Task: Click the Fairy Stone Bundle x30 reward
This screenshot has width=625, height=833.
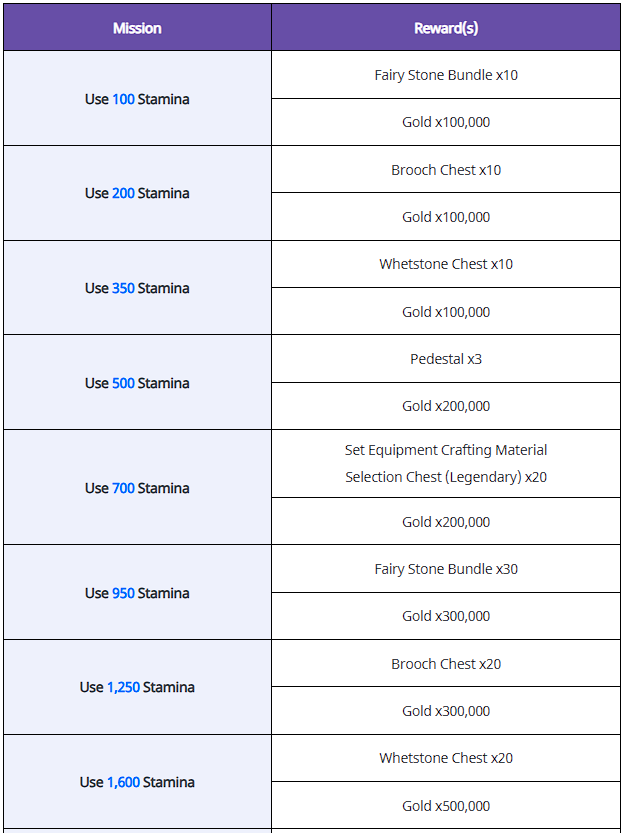Action: pos(446,568)
